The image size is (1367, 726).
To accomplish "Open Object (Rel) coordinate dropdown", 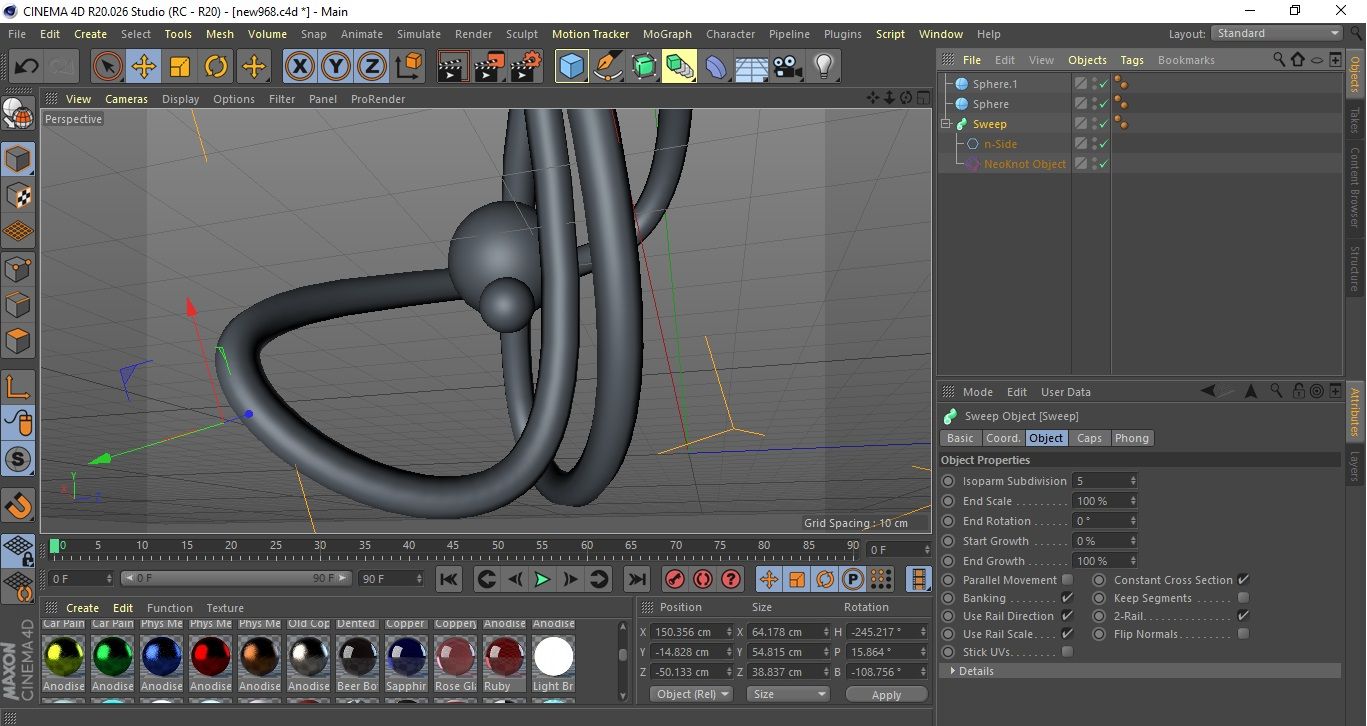I will [691, 694].
